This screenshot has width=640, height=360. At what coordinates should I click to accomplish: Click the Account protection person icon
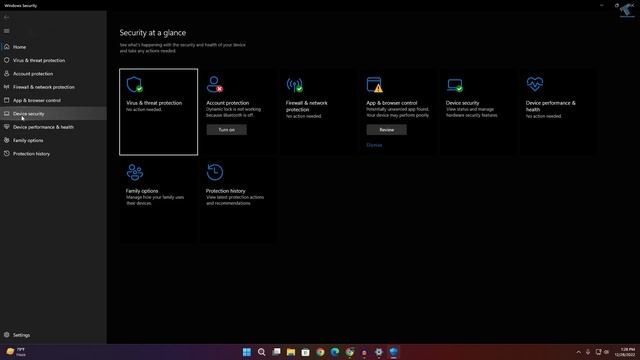(x=214, y=84)
